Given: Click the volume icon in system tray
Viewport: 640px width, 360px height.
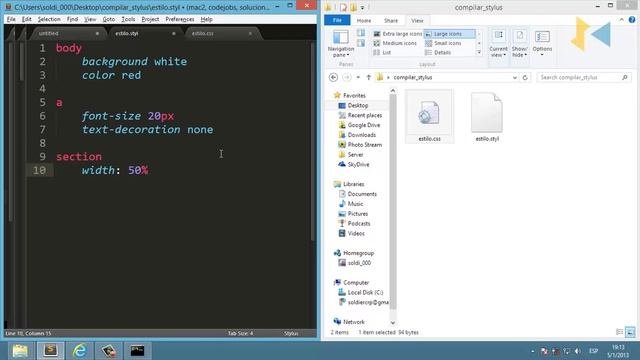Looking at the screenshot, I should 578,351.
